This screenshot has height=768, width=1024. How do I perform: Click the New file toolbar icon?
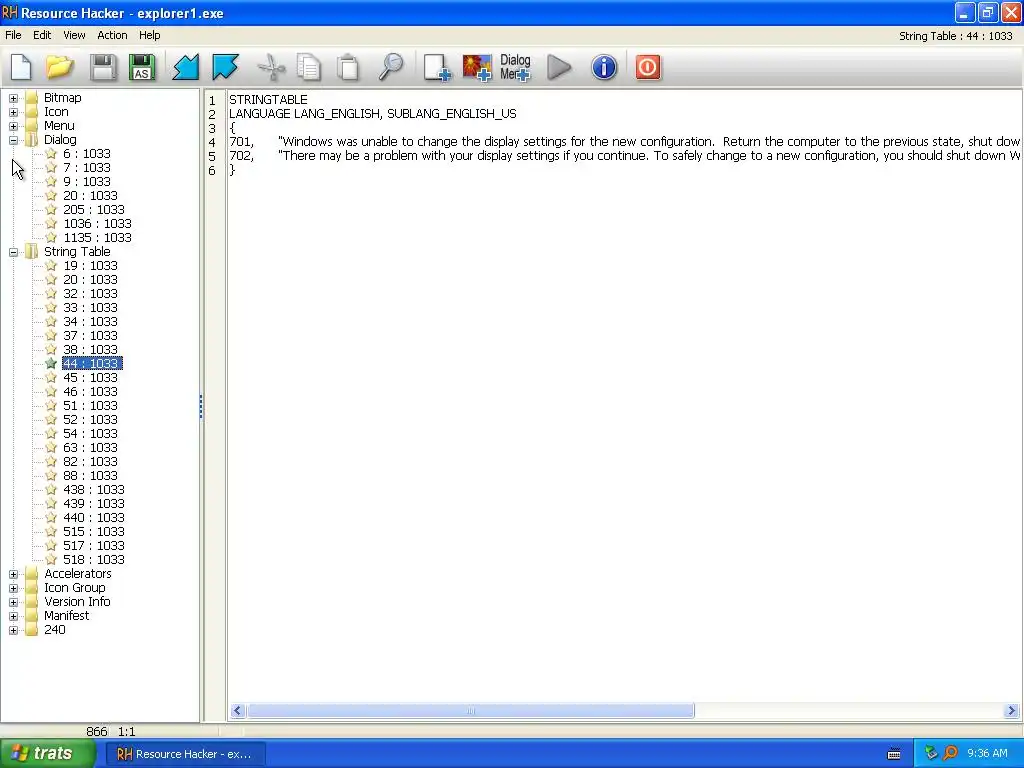pyautogui.click(x=21, y=67)
